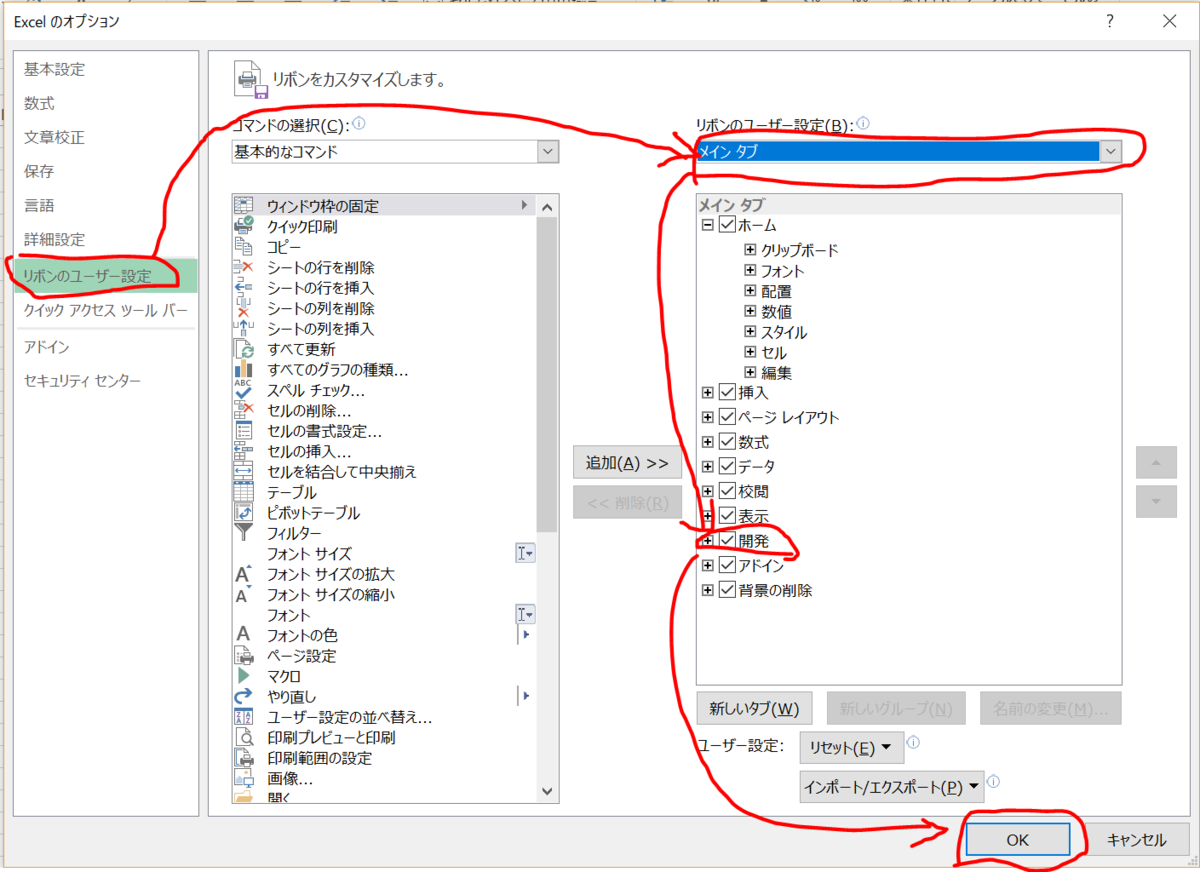The width and height of the screenshot is (1200, 872).
Task: Click the すべて更新 refresh icon
Action: (243, 349)
